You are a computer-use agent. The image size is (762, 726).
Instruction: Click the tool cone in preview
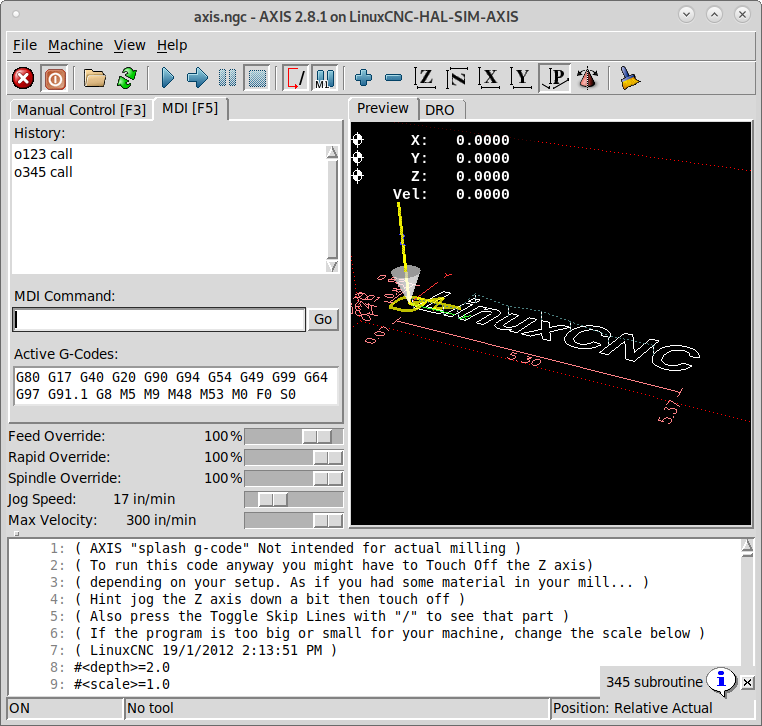pyautogui.click(x=406, y=283)
